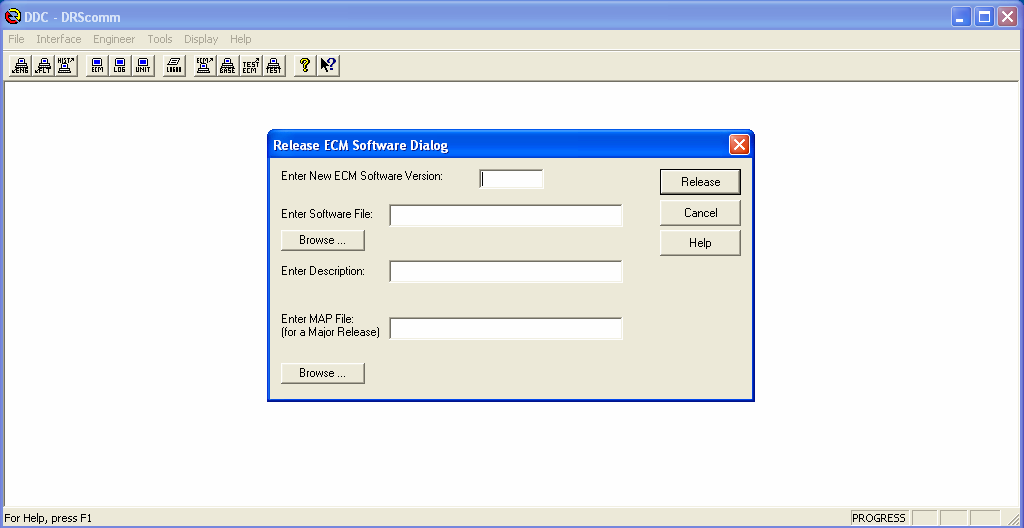
Task: Click the Cancel button in the dialog
Action: pyautogui.click(x=700, y=212)
